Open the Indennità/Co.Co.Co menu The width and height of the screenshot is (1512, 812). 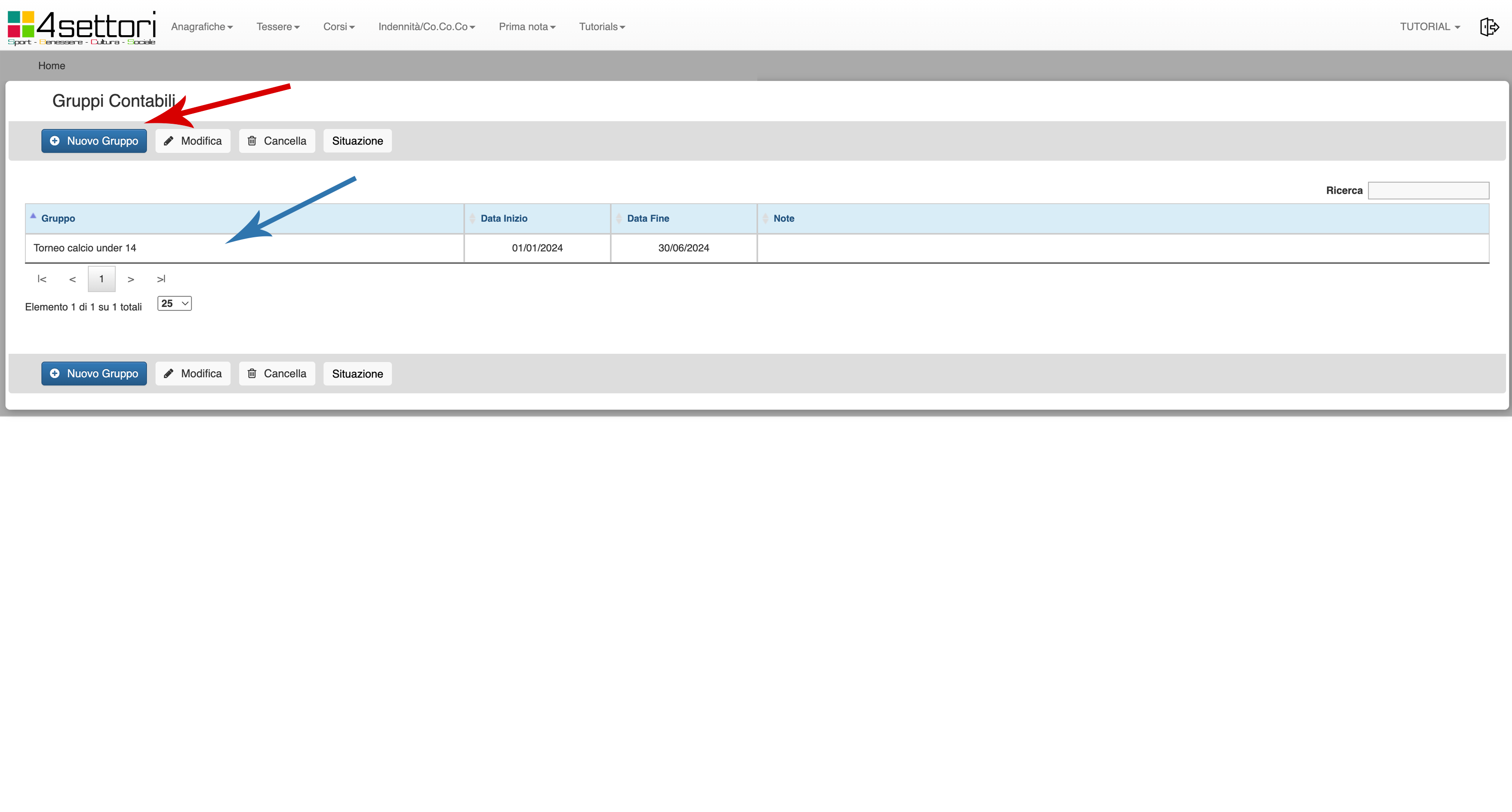click(x=426, y=27)
